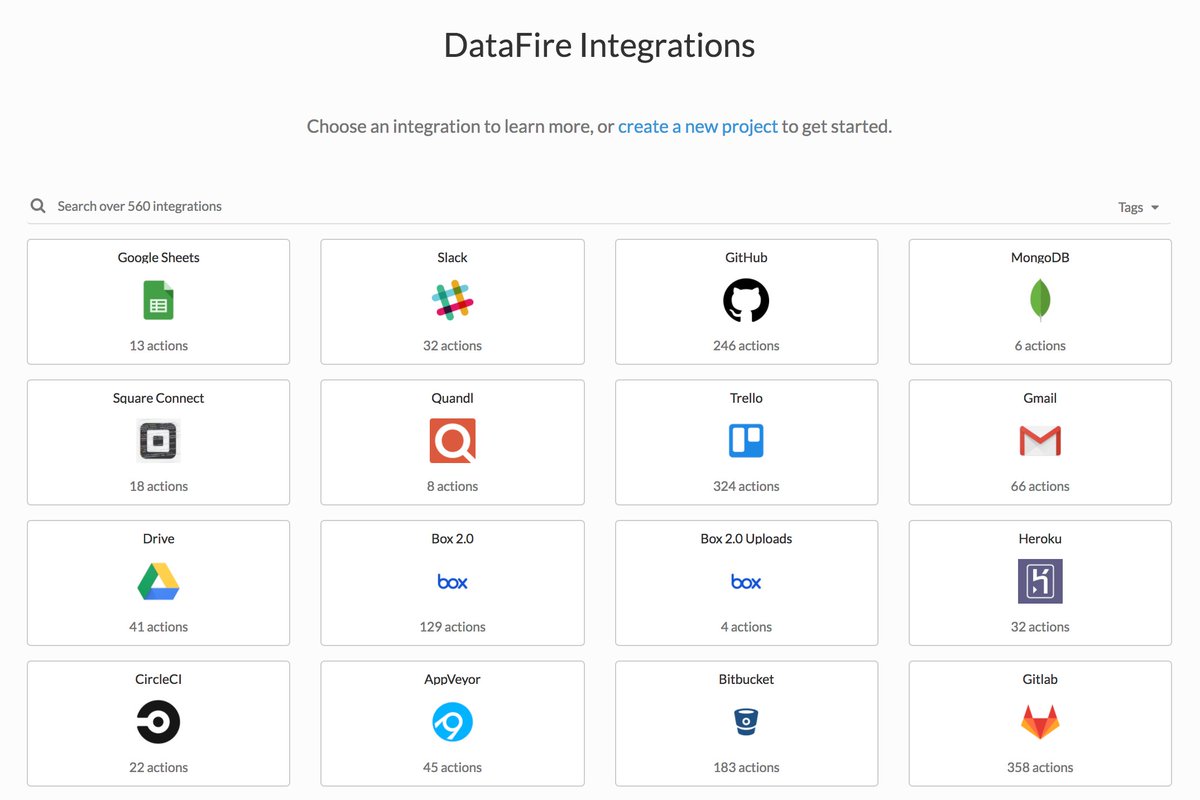Click the Trello blue board icon
This screenshot has height=800, width=1200.
point(746,441)
